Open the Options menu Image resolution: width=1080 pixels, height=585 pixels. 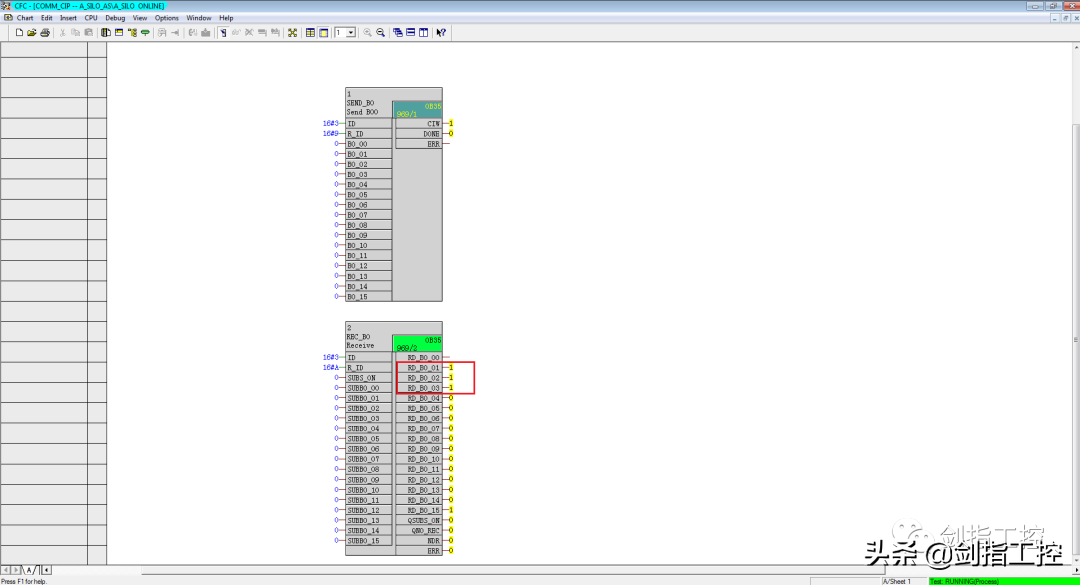click(167, 18)
